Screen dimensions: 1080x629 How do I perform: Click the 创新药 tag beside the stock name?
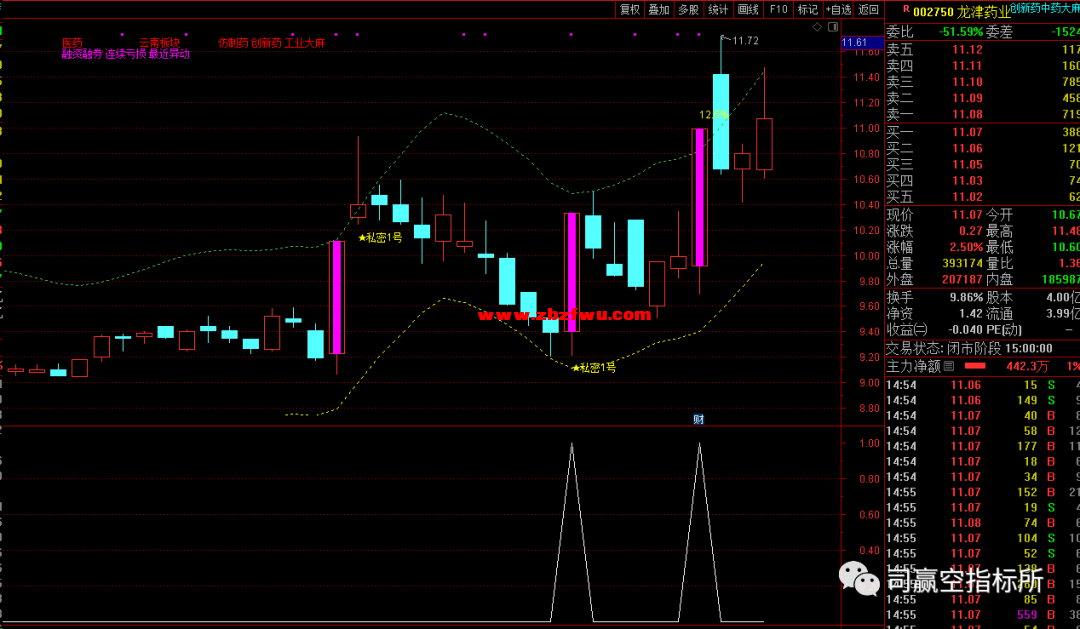[1025, 8]
